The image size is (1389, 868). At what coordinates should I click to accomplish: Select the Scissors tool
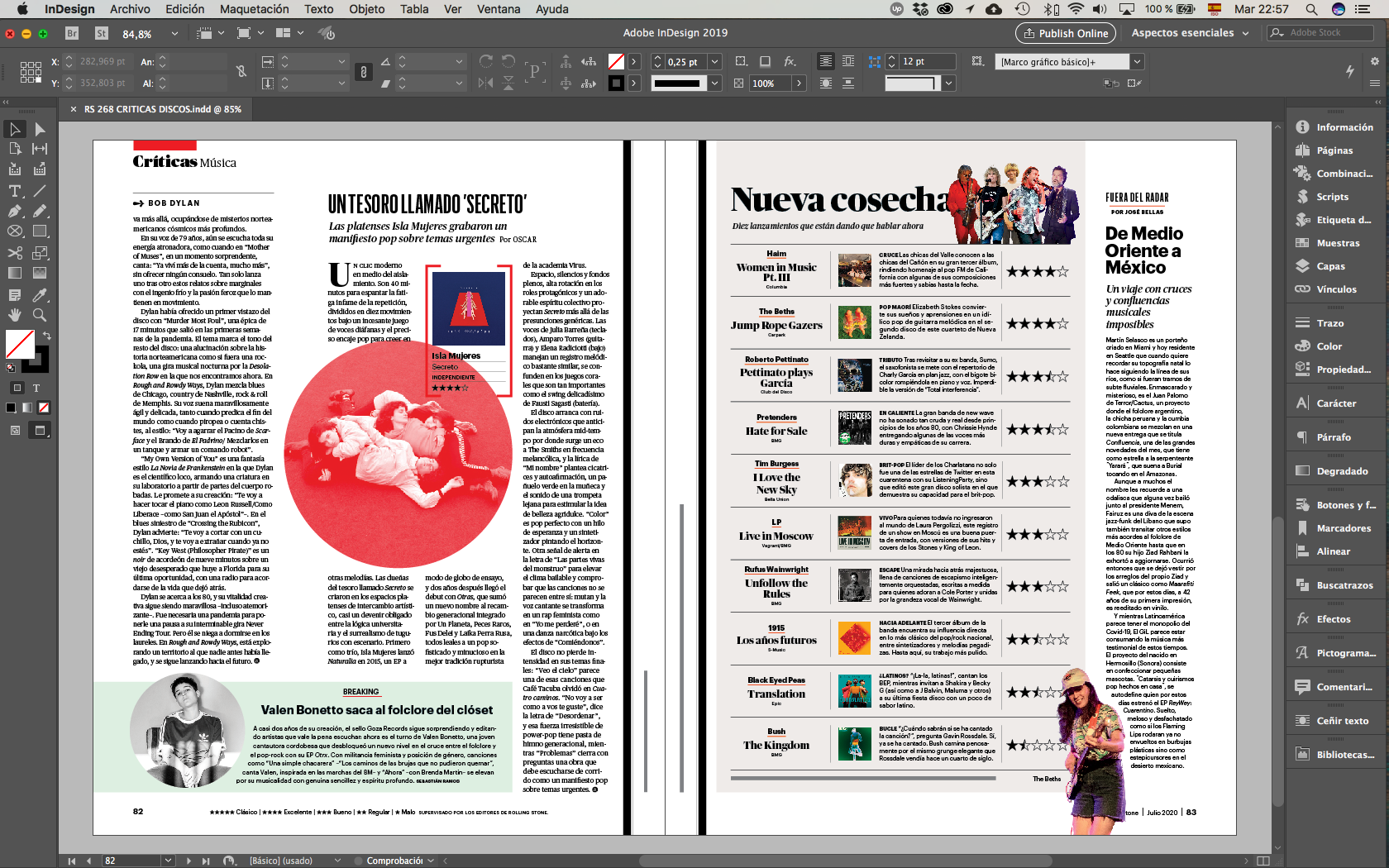[x=15, y=253]
